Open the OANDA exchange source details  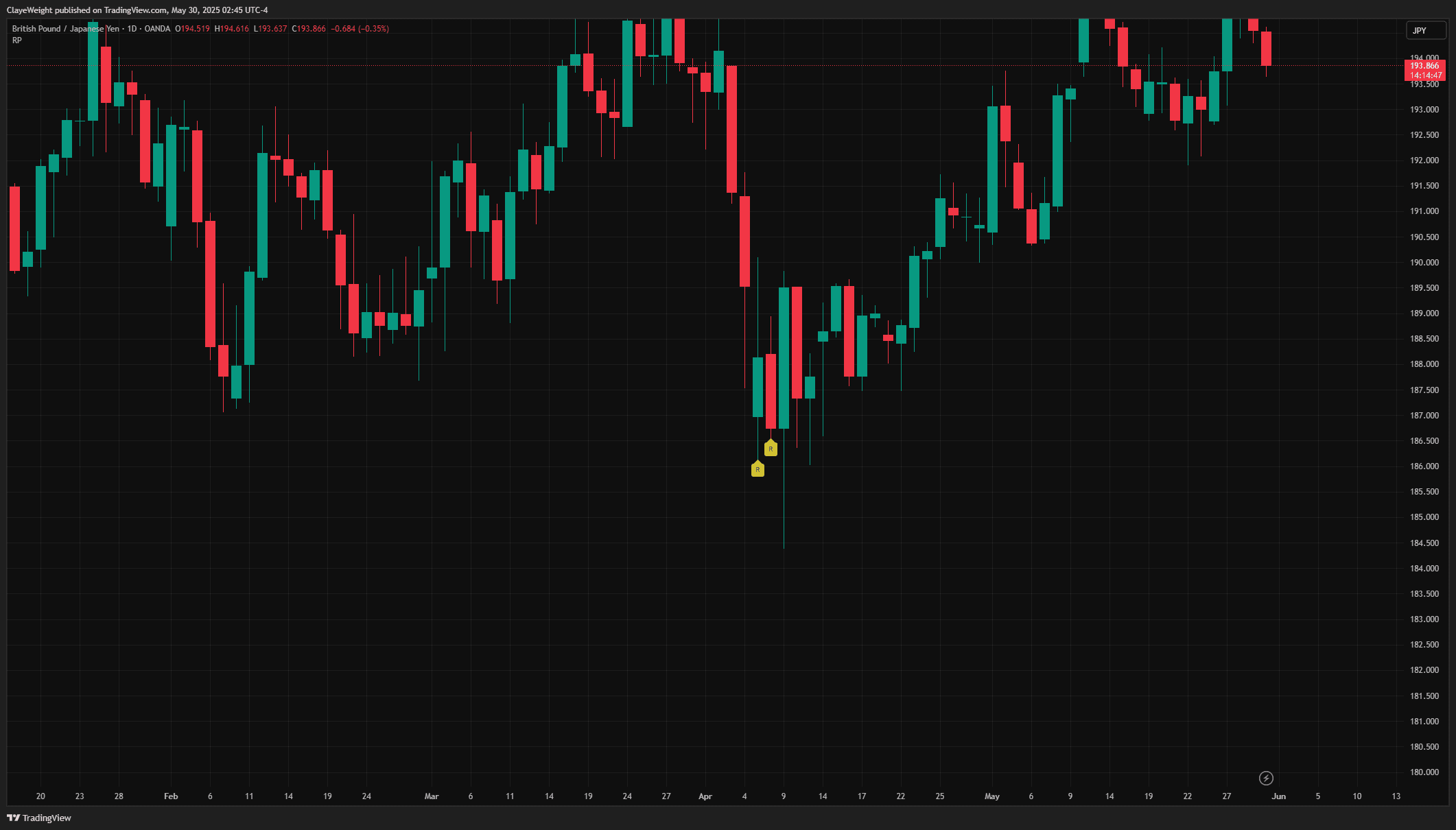pyautogui.click(x=158, y=29)
